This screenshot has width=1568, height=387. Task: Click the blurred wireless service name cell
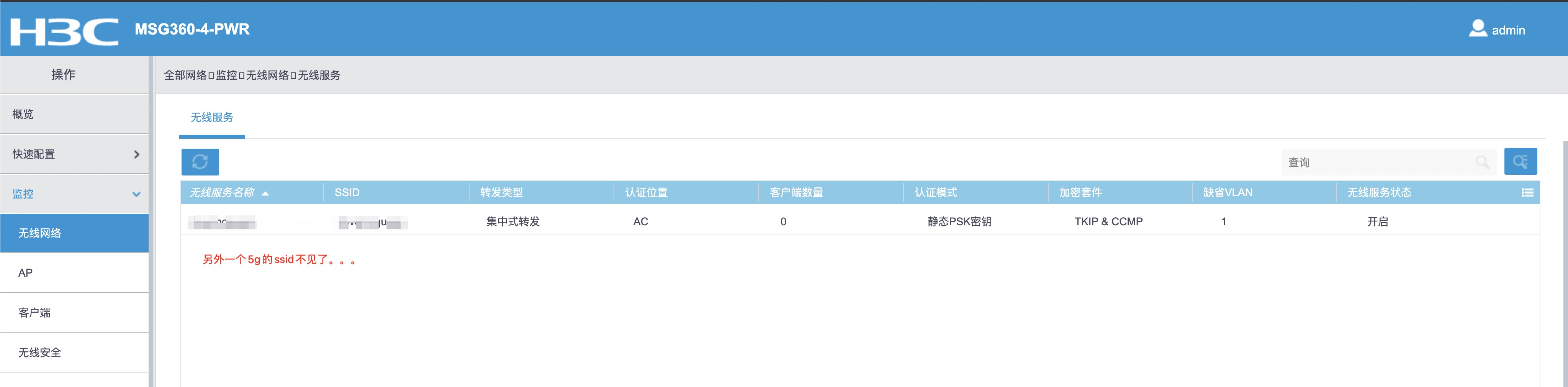click(222, 223)
